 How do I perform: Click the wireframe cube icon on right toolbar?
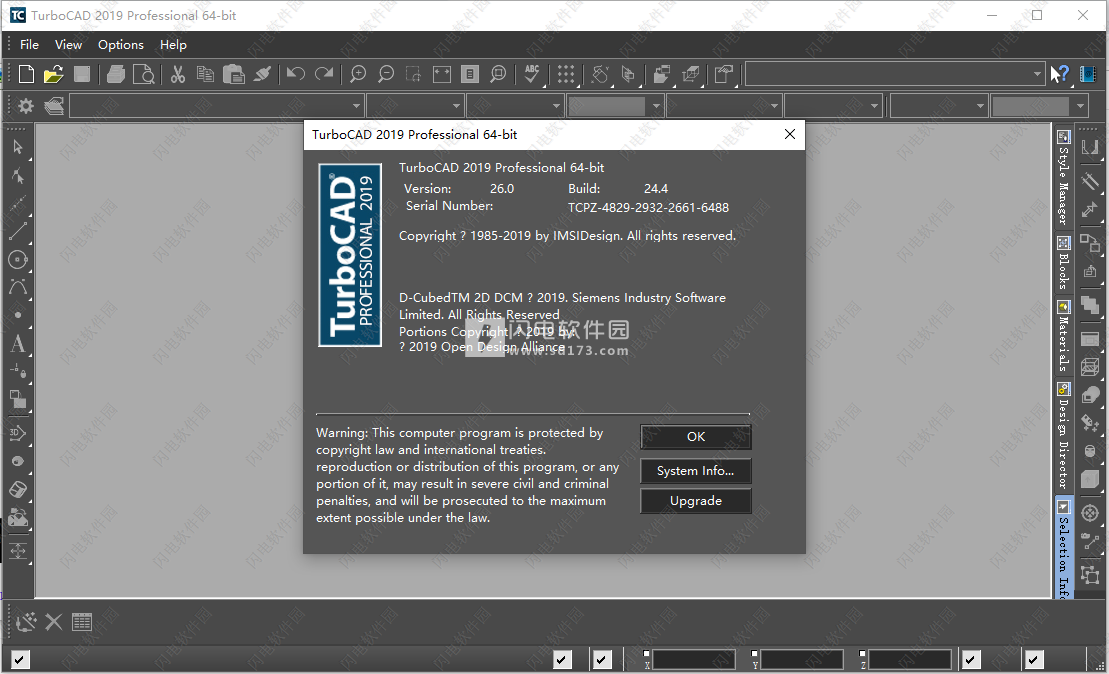1090,366
